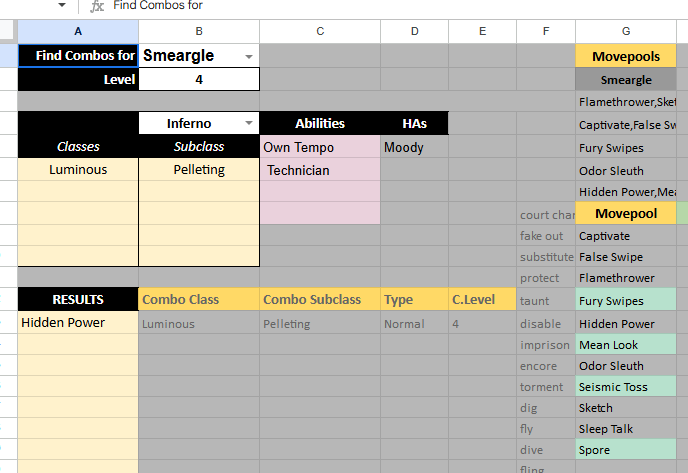Select the Luminous class cell
This screenshot has width=688, height=473.
point(78,170)
